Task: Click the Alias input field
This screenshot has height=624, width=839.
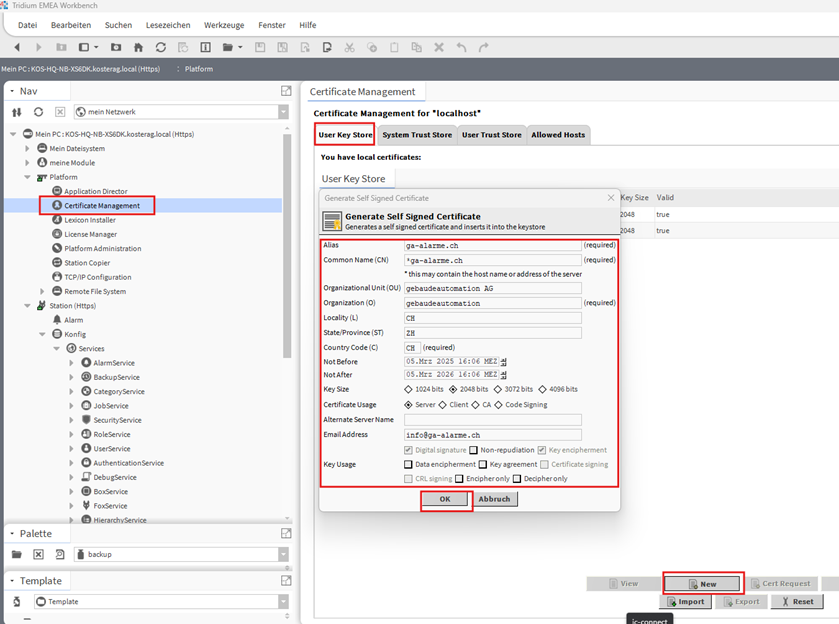Action: coord(492,246)
